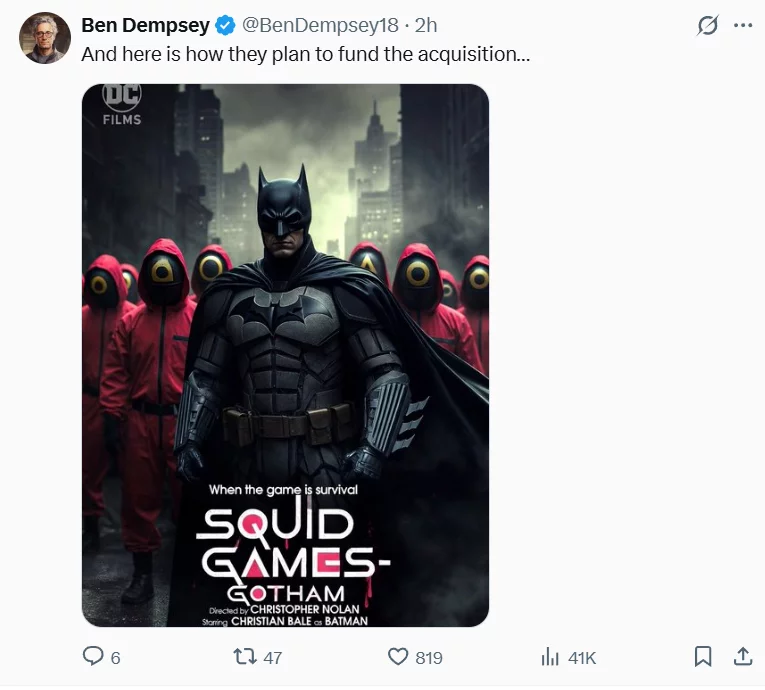Open the 2h timestamp permalink
The height and width of the screenshot is (690, 765).
426,25
